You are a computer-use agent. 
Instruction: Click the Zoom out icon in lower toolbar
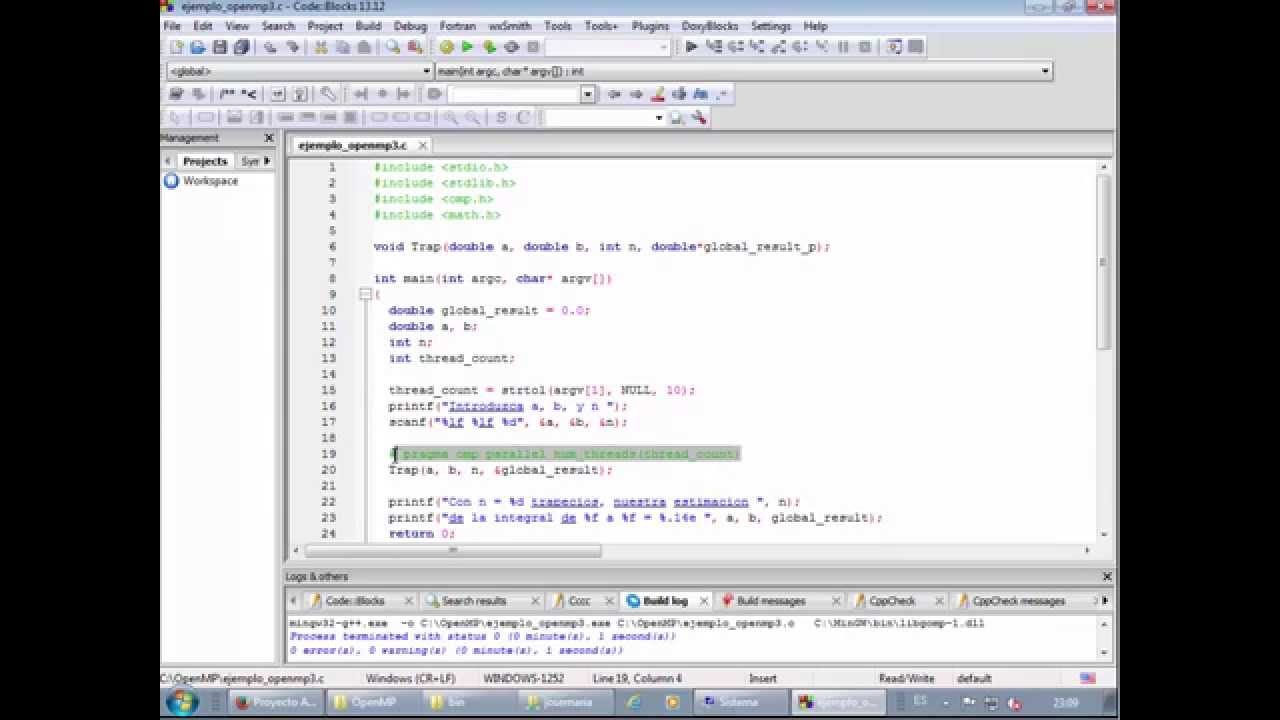pos(473,118)
